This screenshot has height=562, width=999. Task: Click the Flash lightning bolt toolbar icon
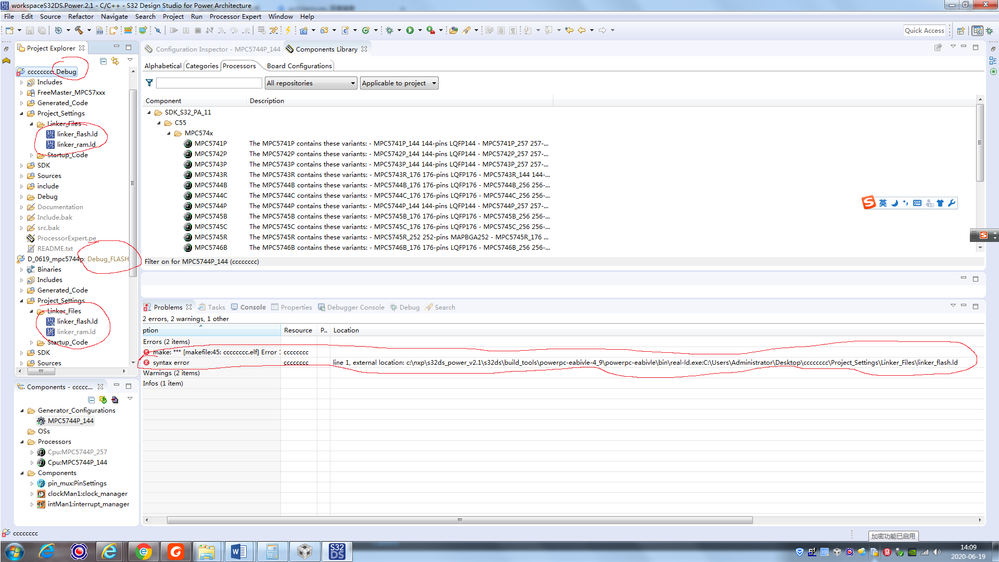click(288, 30)
